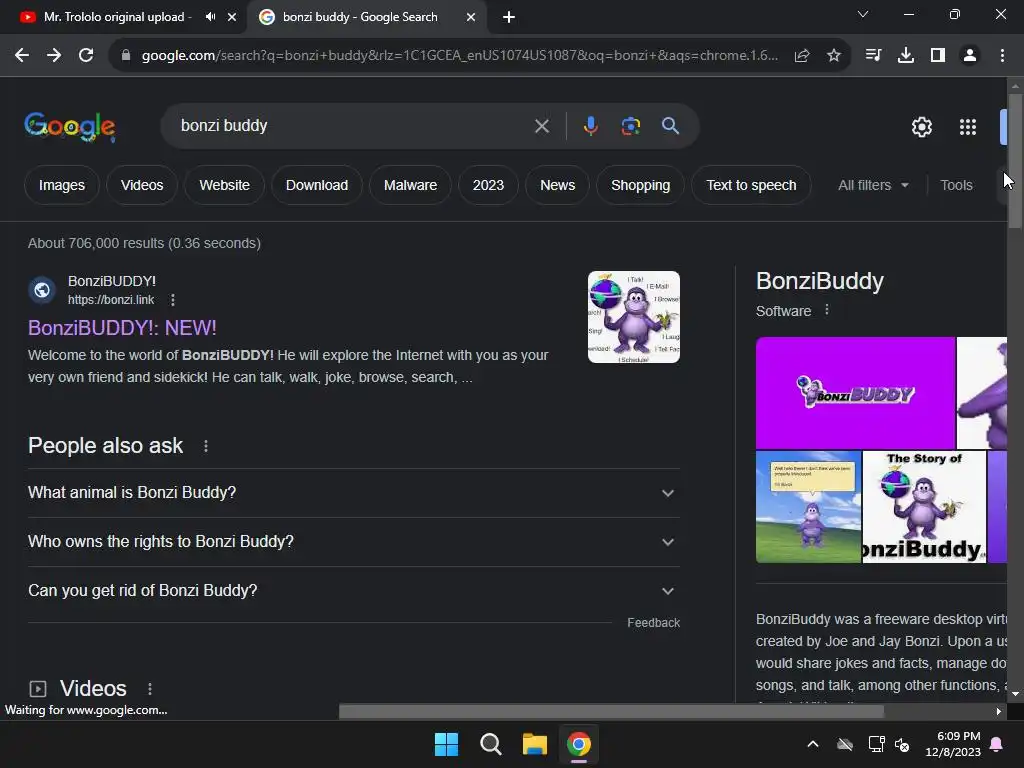Switch to Shopping results
Image resolution: width=1024 pixels, height=768 pixels.
click(640, 185)
